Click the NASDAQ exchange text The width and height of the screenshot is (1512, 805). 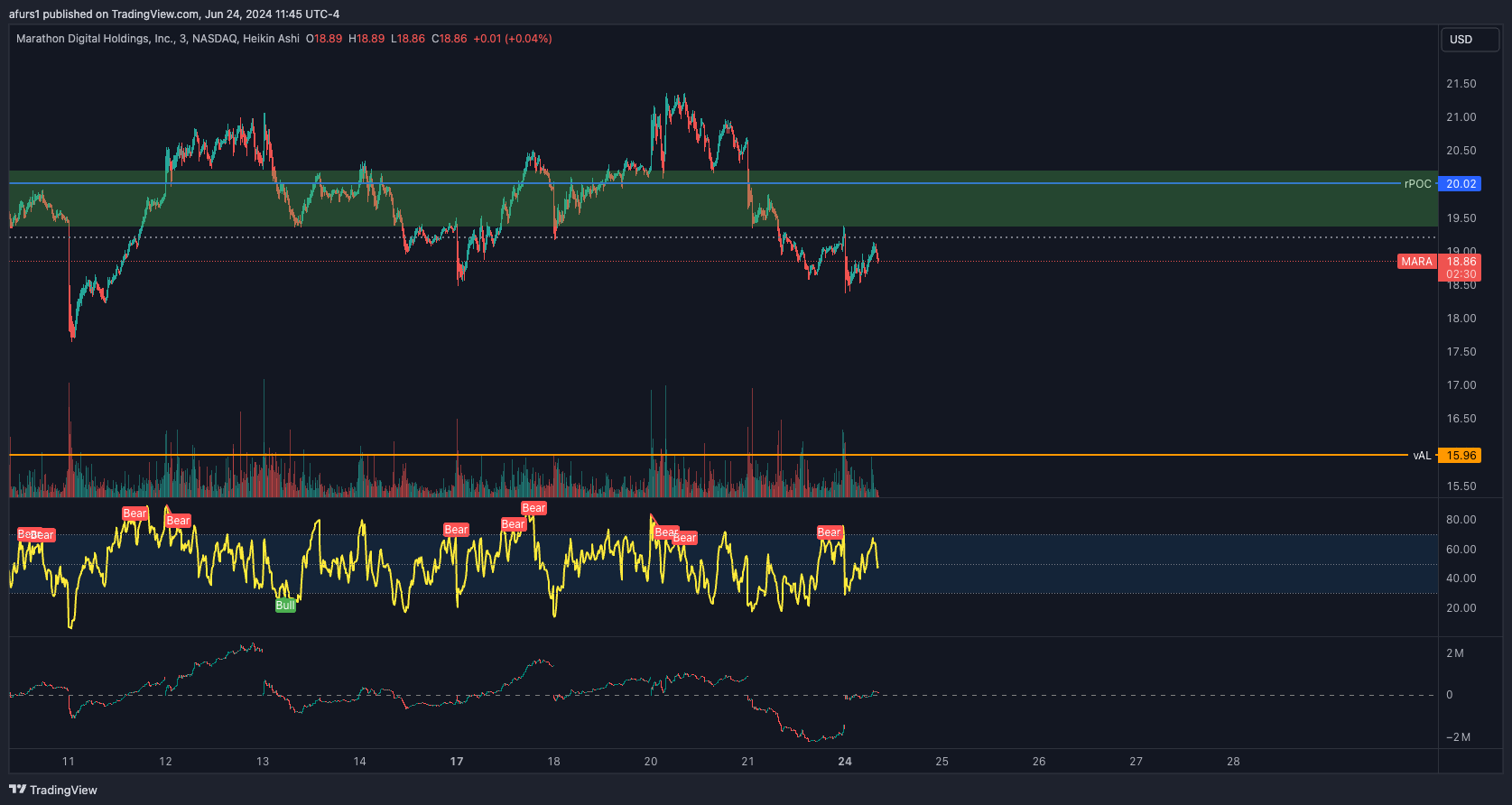pyautogui.click(x=214, y=39)
